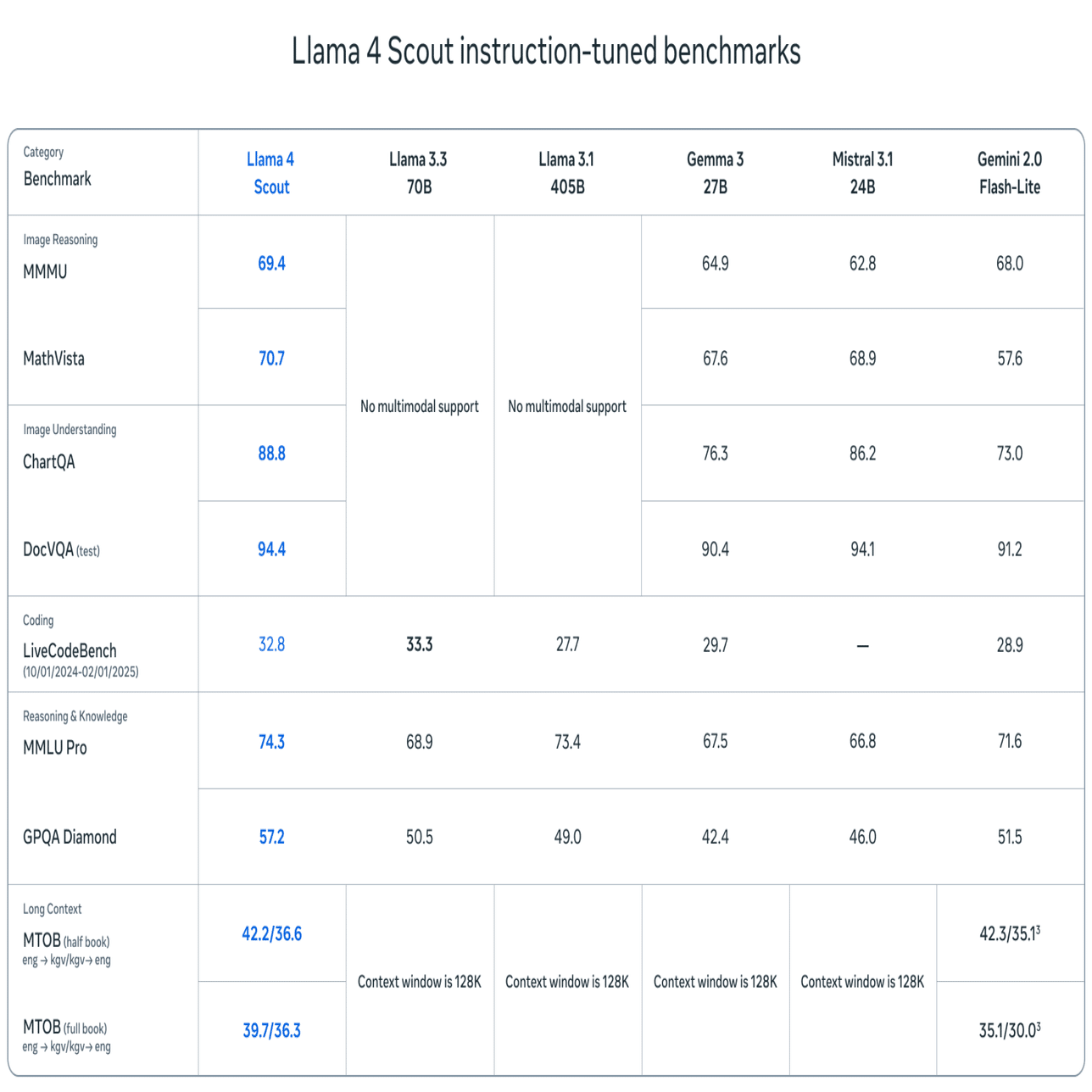Click Llama 4 Scout's 69.4 MMMU score

pos(271,264)
